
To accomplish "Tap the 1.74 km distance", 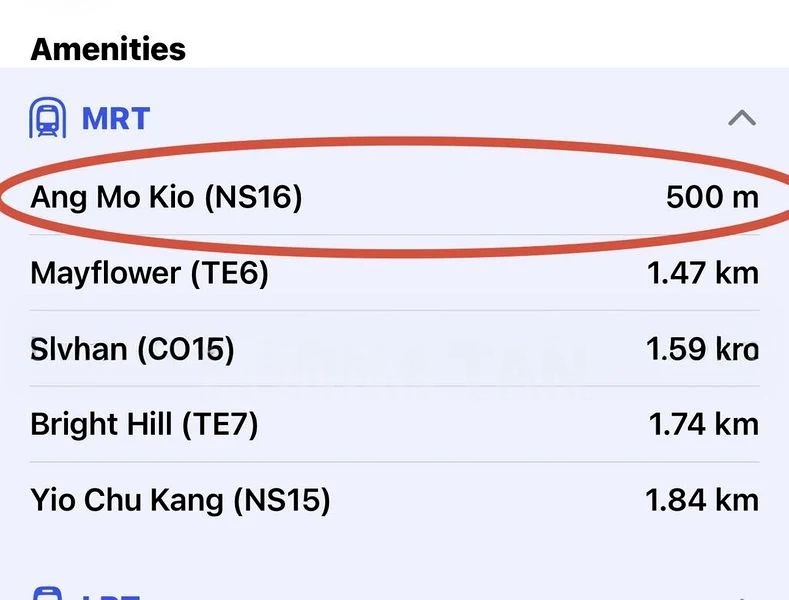I will 703,424.
